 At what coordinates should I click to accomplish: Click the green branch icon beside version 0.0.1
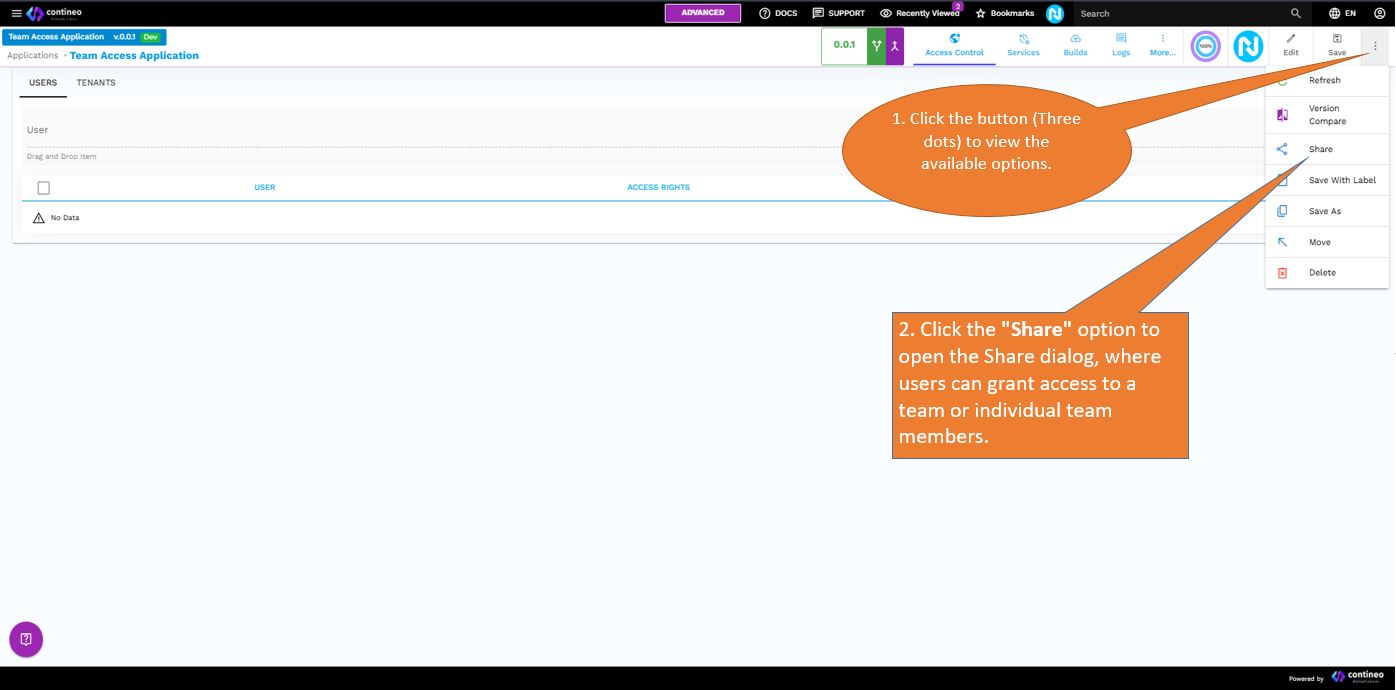(x=877, y=46)
